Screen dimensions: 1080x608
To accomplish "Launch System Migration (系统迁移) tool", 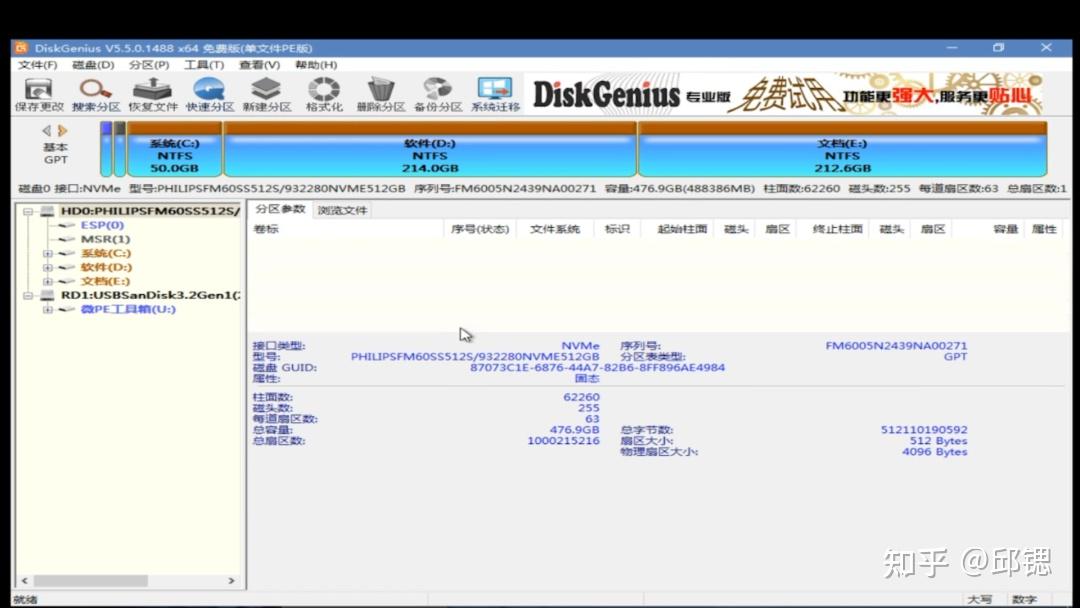I will 495,95.
